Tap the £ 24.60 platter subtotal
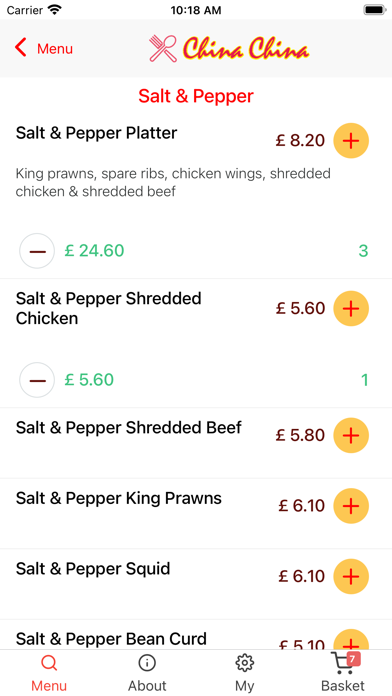Viewport: 392px width, 696px height. coord(94,251)
